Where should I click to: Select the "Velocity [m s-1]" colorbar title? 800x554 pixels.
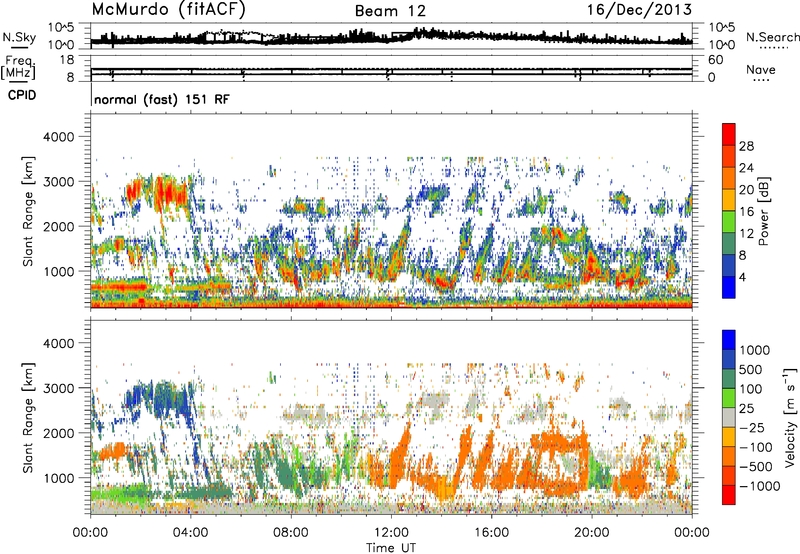click(x=790, y=417)
